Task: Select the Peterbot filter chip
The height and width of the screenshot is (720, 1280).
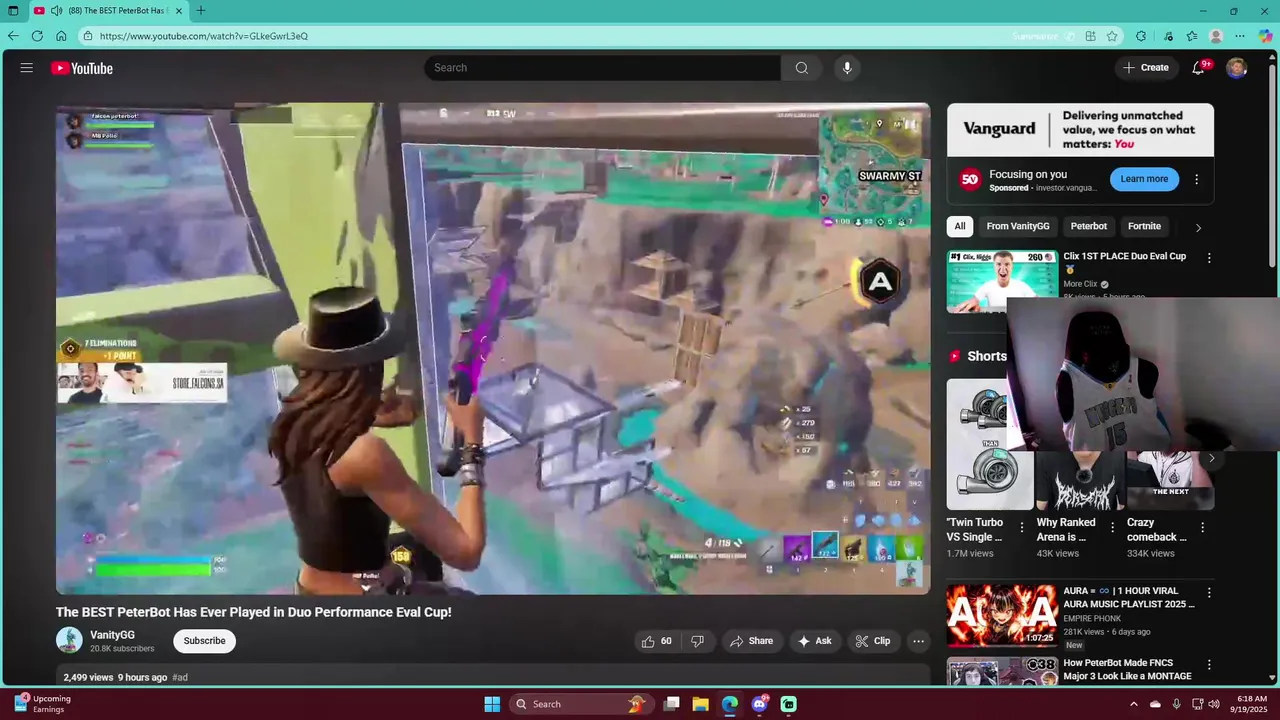Action: pyautogui.click(x=1089, y=226)
